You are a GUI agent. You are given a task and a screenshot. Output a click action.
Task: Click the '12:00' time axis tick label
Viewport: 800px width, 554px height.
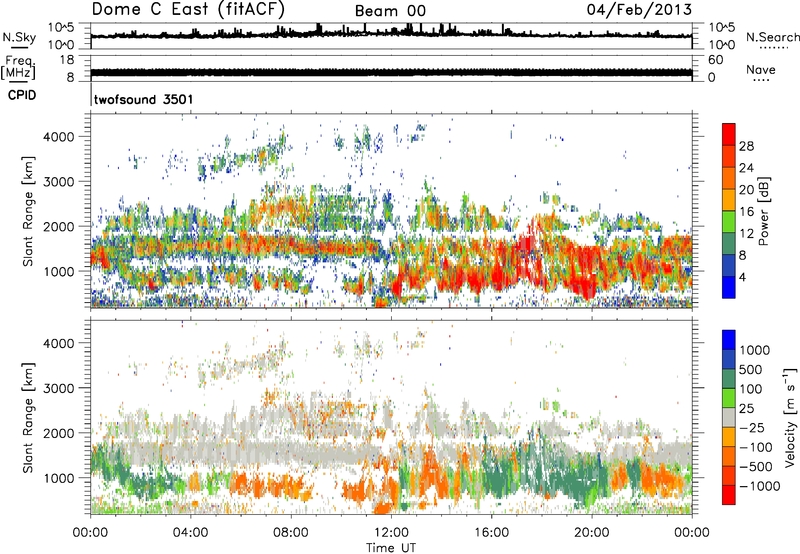[391, 533]
